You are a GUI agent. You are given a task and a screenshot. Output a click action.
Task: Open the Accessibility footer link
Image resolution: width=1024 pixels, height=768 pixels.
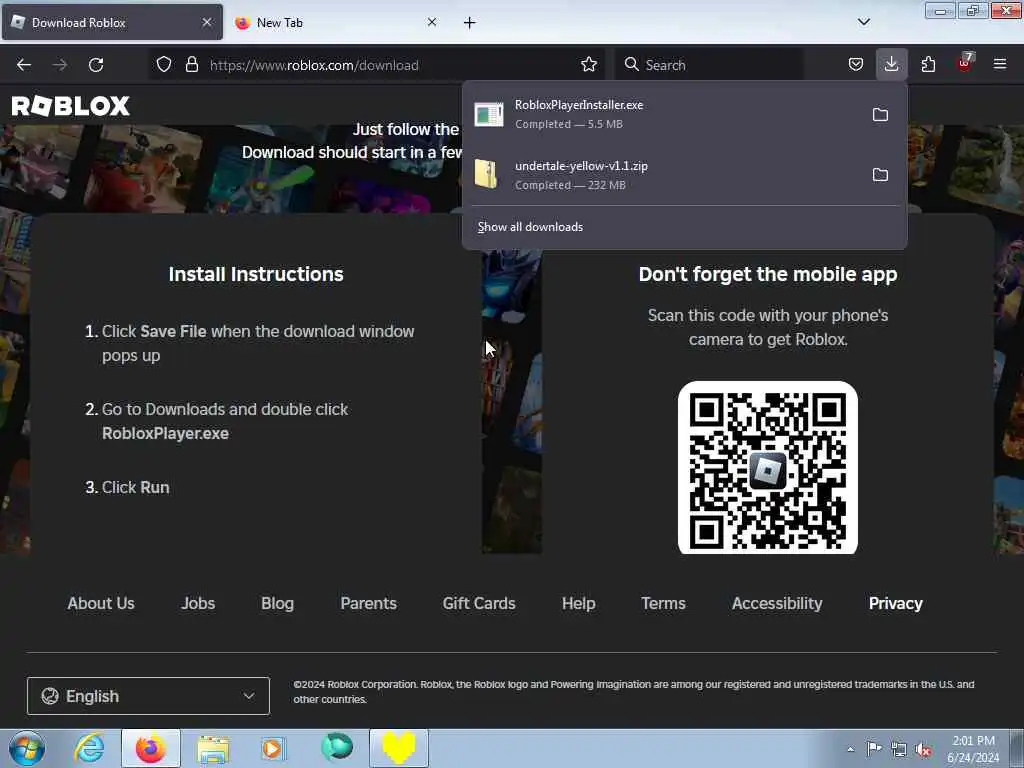coord(776,603)
